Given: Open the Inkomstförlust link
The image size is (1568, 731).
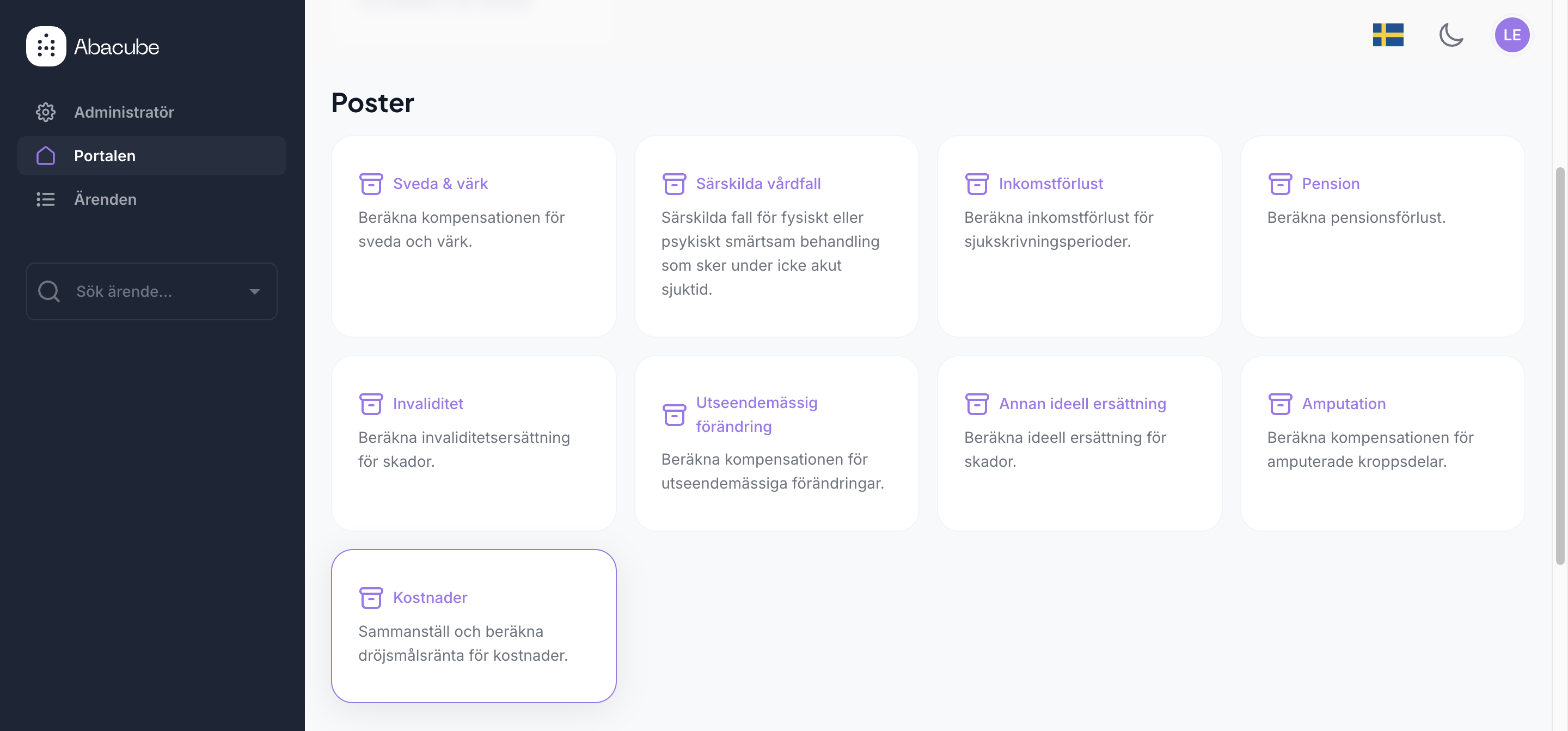Looking at the screenshot, I should pyautogui.click(x=1050, y=184).
